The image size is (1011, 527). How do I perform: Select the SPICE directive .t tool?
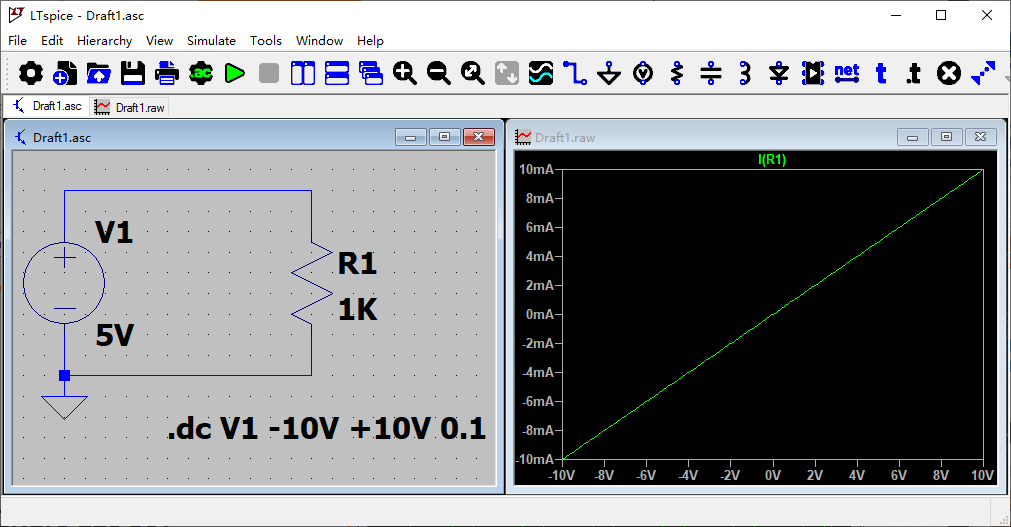(914, 74)
